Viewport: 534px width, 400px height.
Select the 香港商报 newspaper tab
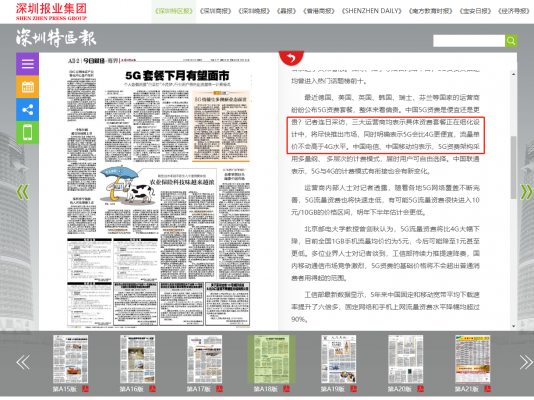319,11
